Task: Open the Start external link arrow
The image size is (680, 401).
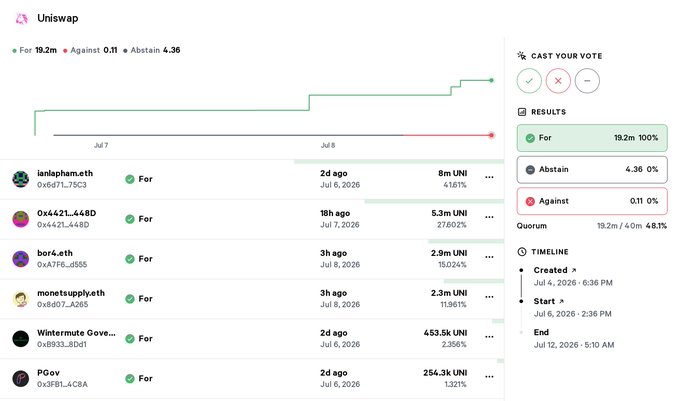Action: [x=561, y=301]
